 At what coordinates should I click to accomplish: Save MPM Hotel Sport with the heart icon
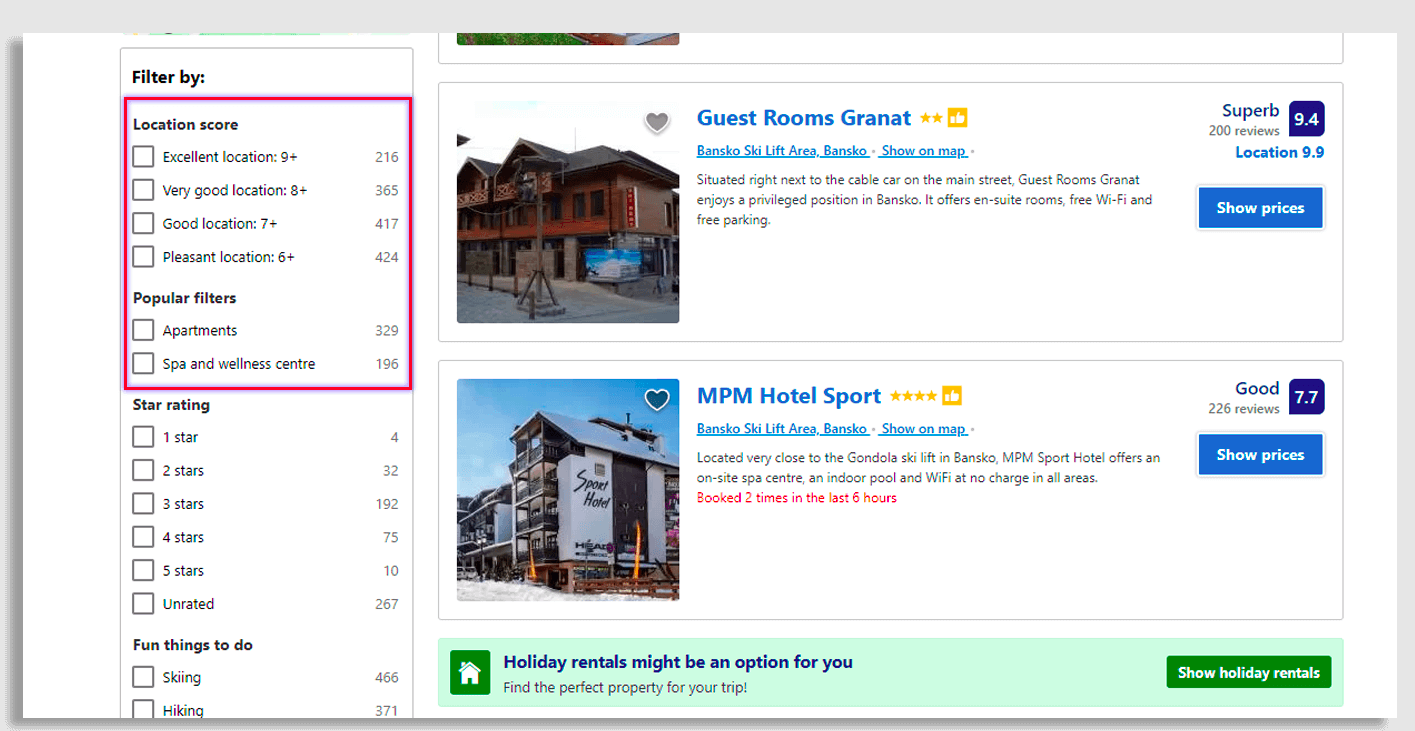(x=657, y=400)
